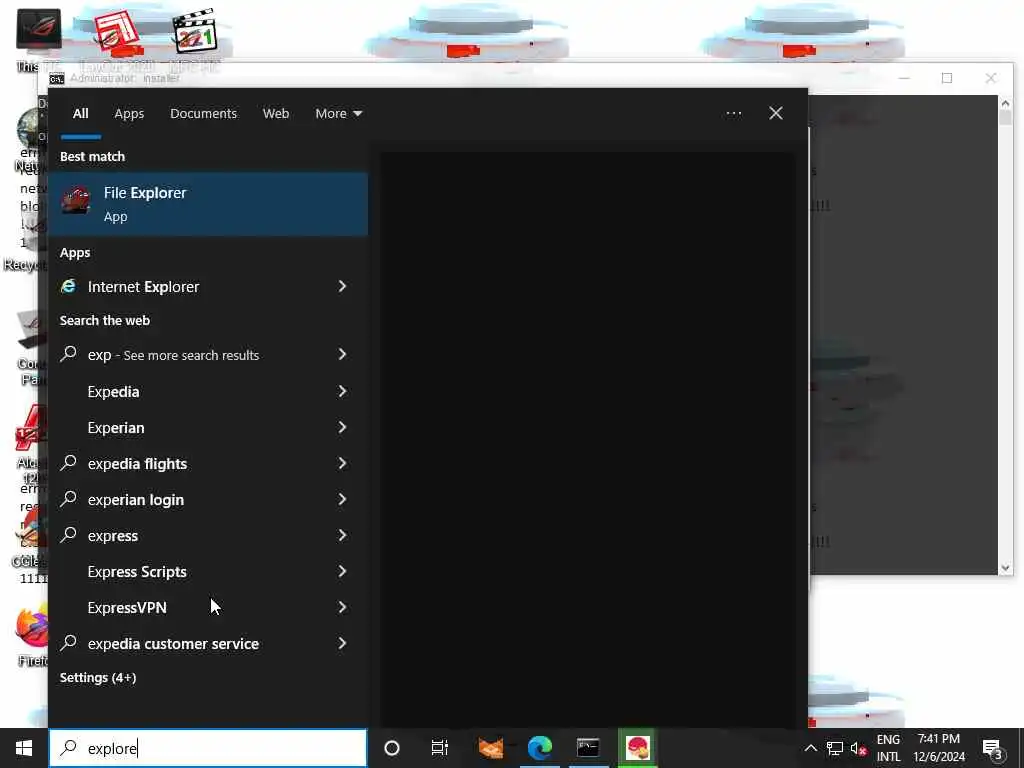
Task: Select 'Express Scripts' web suggestion
Action: coord(137,572)
